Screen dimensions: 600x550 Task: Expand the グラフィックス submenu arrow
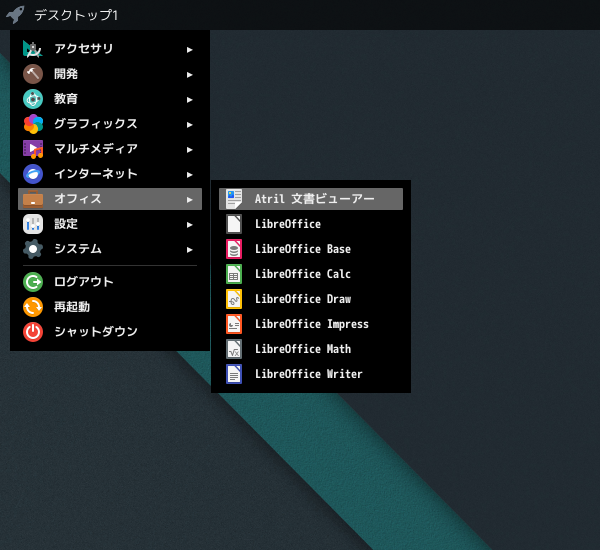(189, 125)
